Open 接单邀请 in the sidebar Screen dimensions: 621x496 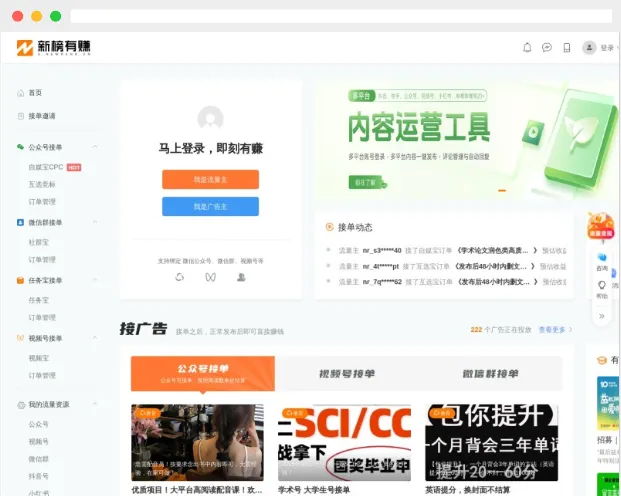point(41,116)
